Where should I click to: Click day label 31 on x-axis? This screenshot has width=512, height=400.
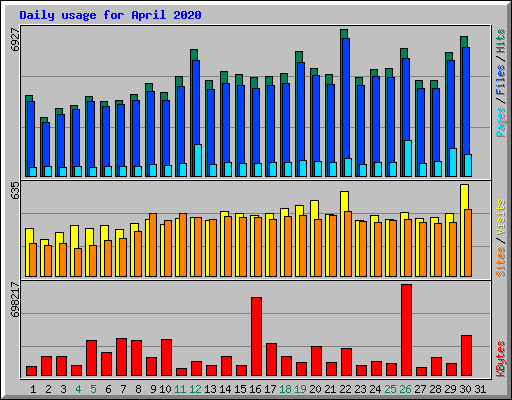pyautogui.click(x=480, y=389)
